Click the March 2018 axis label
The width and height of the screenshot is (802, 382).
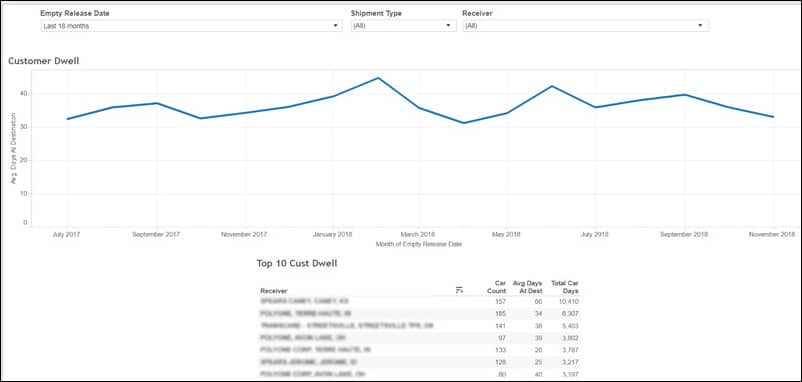[x=418, y=234]
